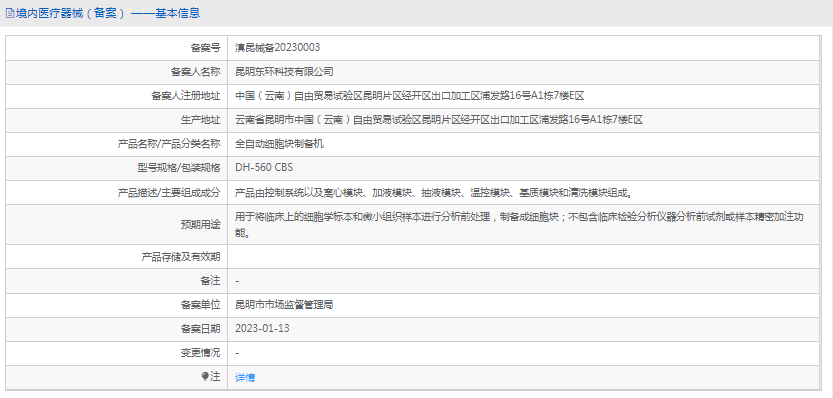833x398 pixels.
Task: Click the model value DH-560 CBS
Action: pos(264,168)
